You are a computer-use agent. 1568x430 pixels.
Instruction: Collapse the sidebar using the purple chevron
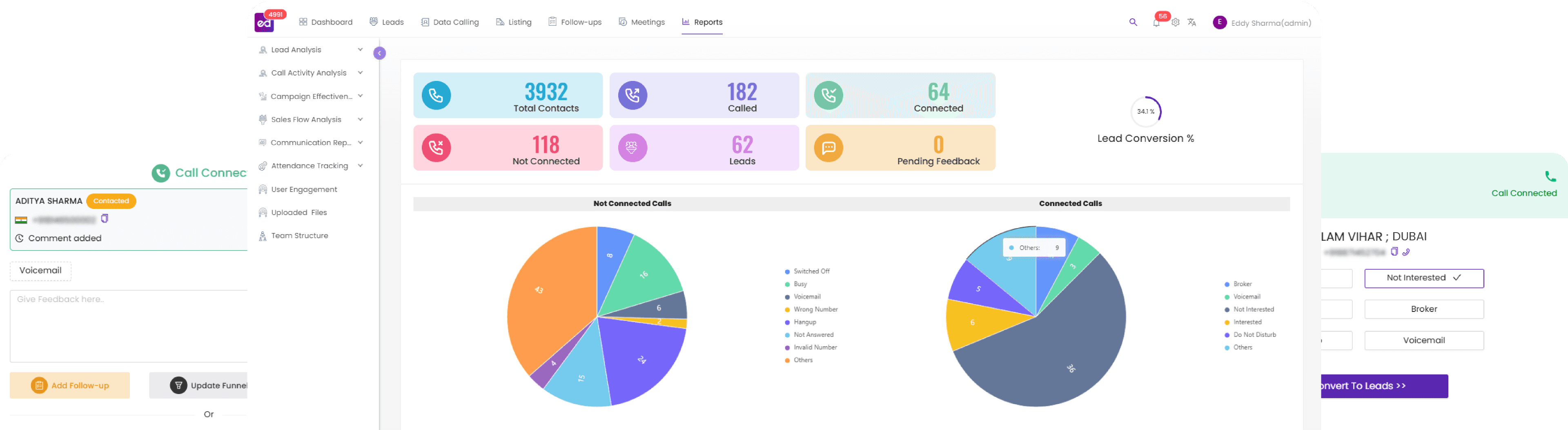[x=380, y=53]
